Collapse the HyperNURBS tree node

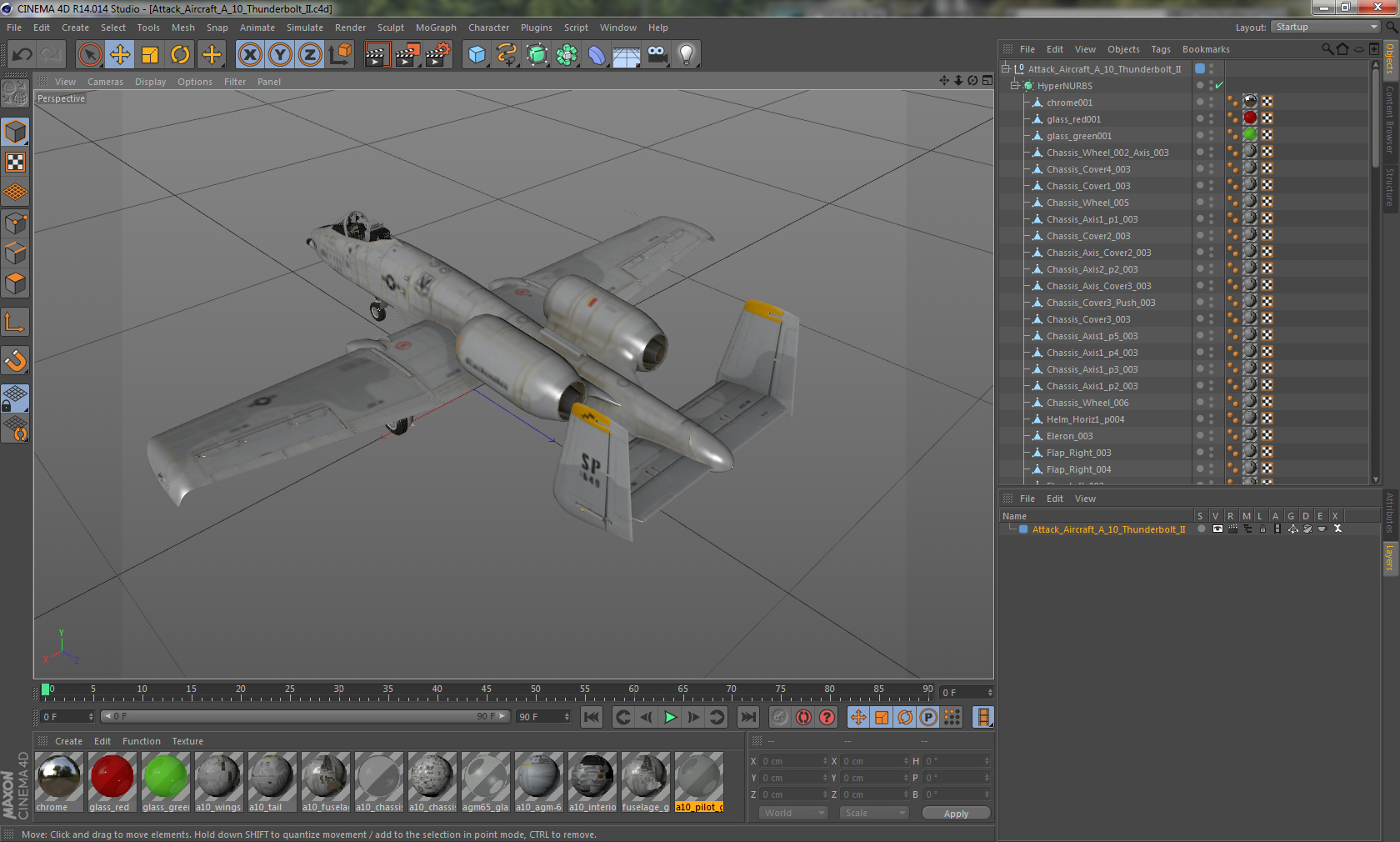1015,86
